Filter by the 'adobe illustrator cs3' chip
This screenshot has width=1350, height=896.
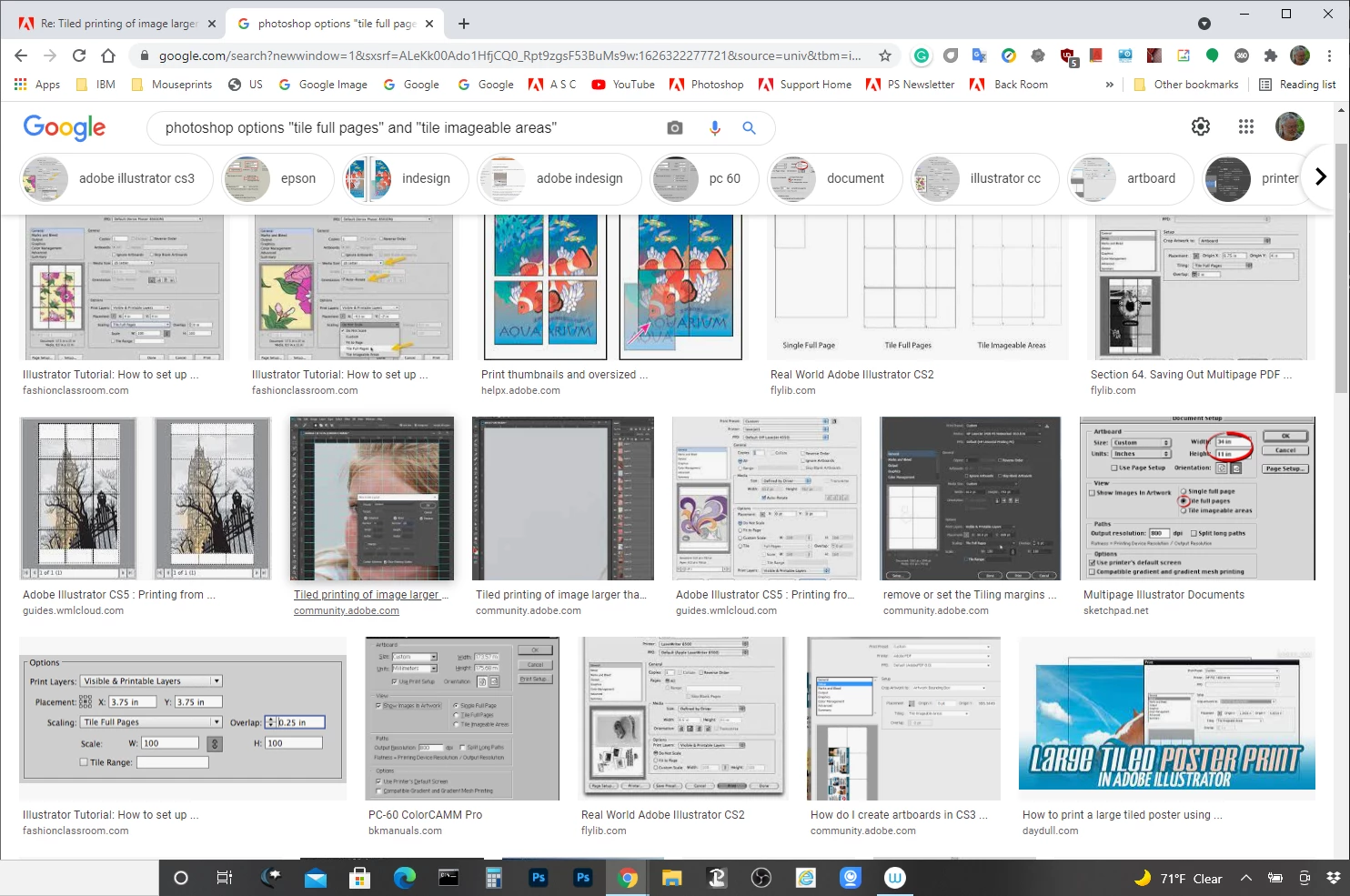116,178
